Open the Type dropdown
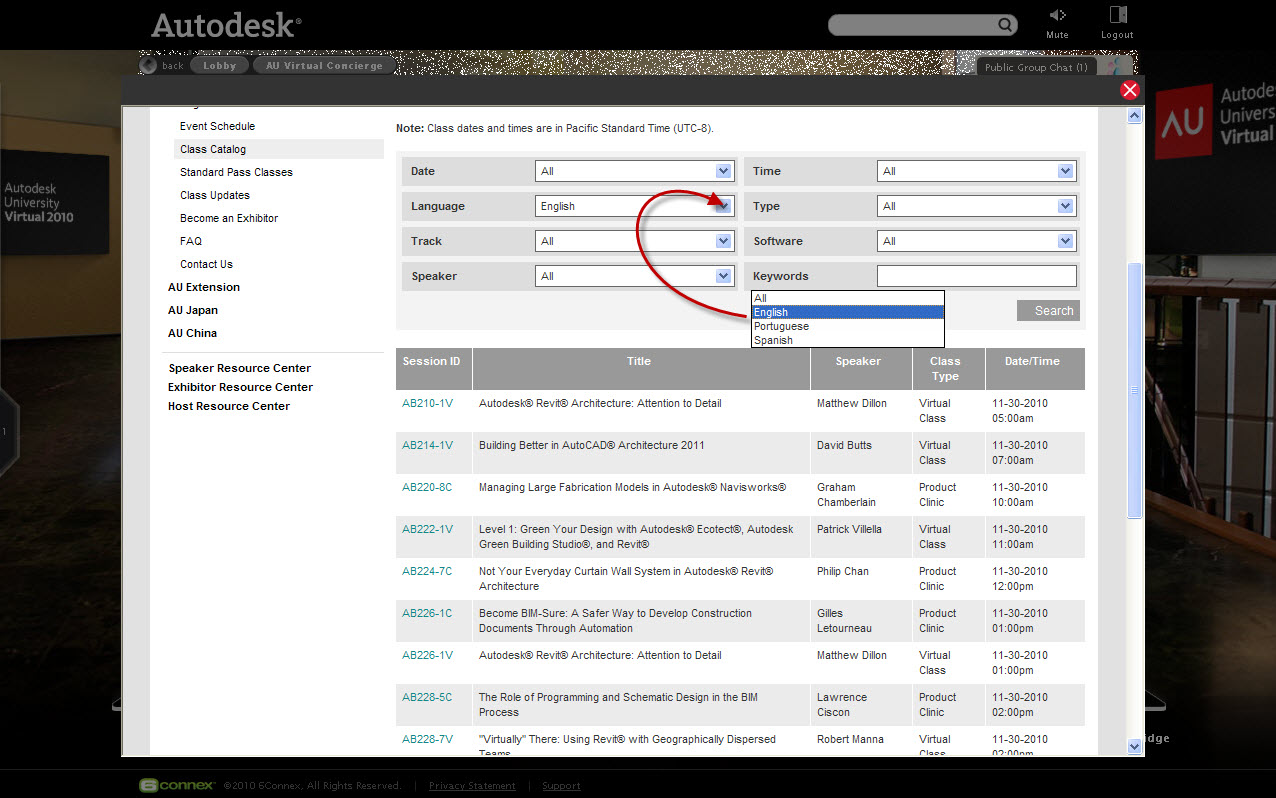The height and width of the screenshot is (798, 1276). (x=976, y=206)
